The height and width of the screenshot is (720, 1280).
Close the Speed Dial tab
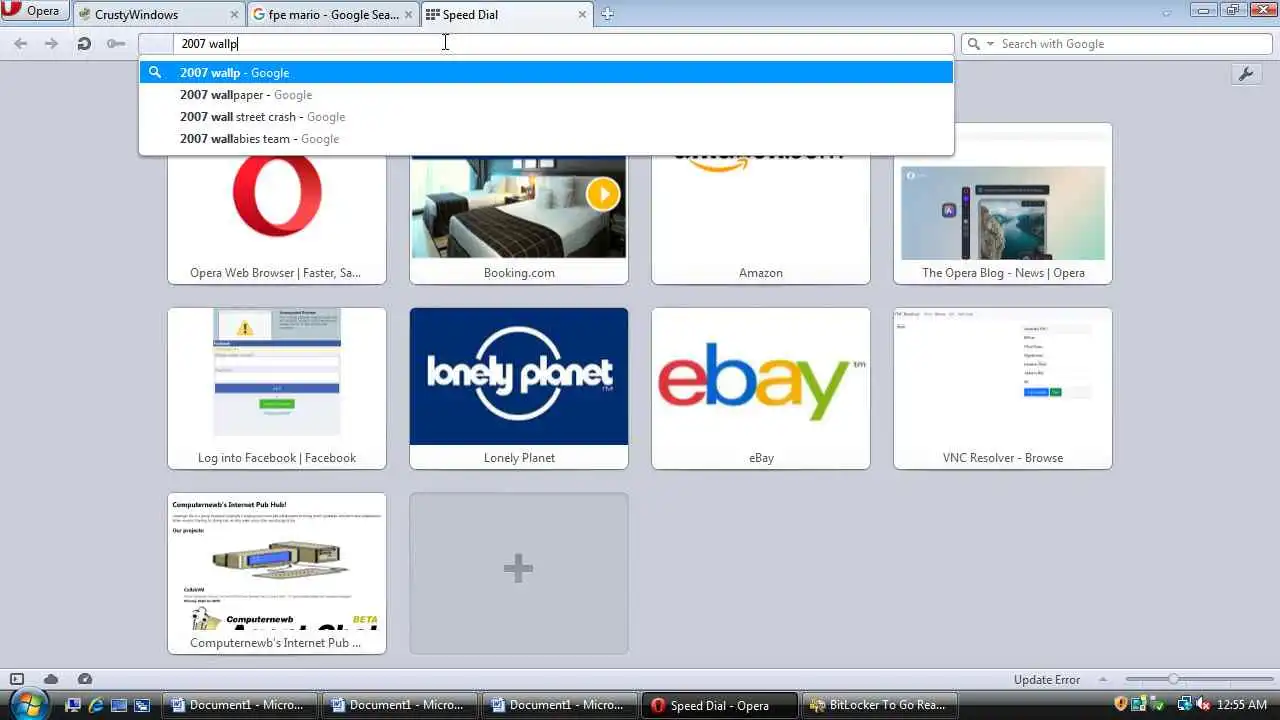coord(582,15)
